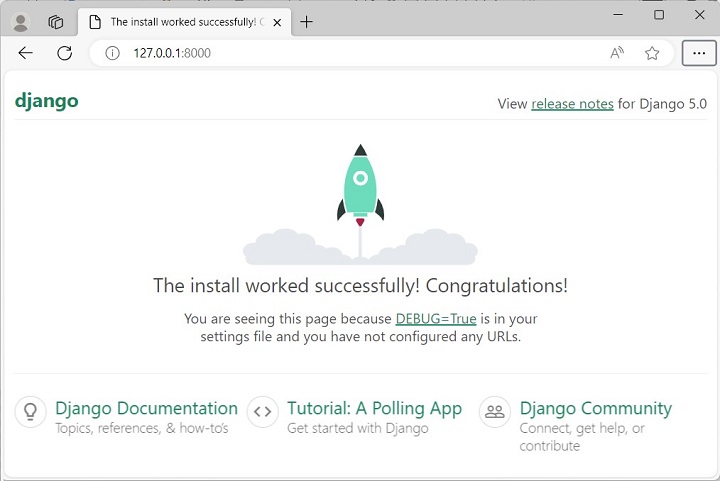Click the browser profile avatar icon
The height and width of the screenshot is (481, 720).
[x=21, y=21]
